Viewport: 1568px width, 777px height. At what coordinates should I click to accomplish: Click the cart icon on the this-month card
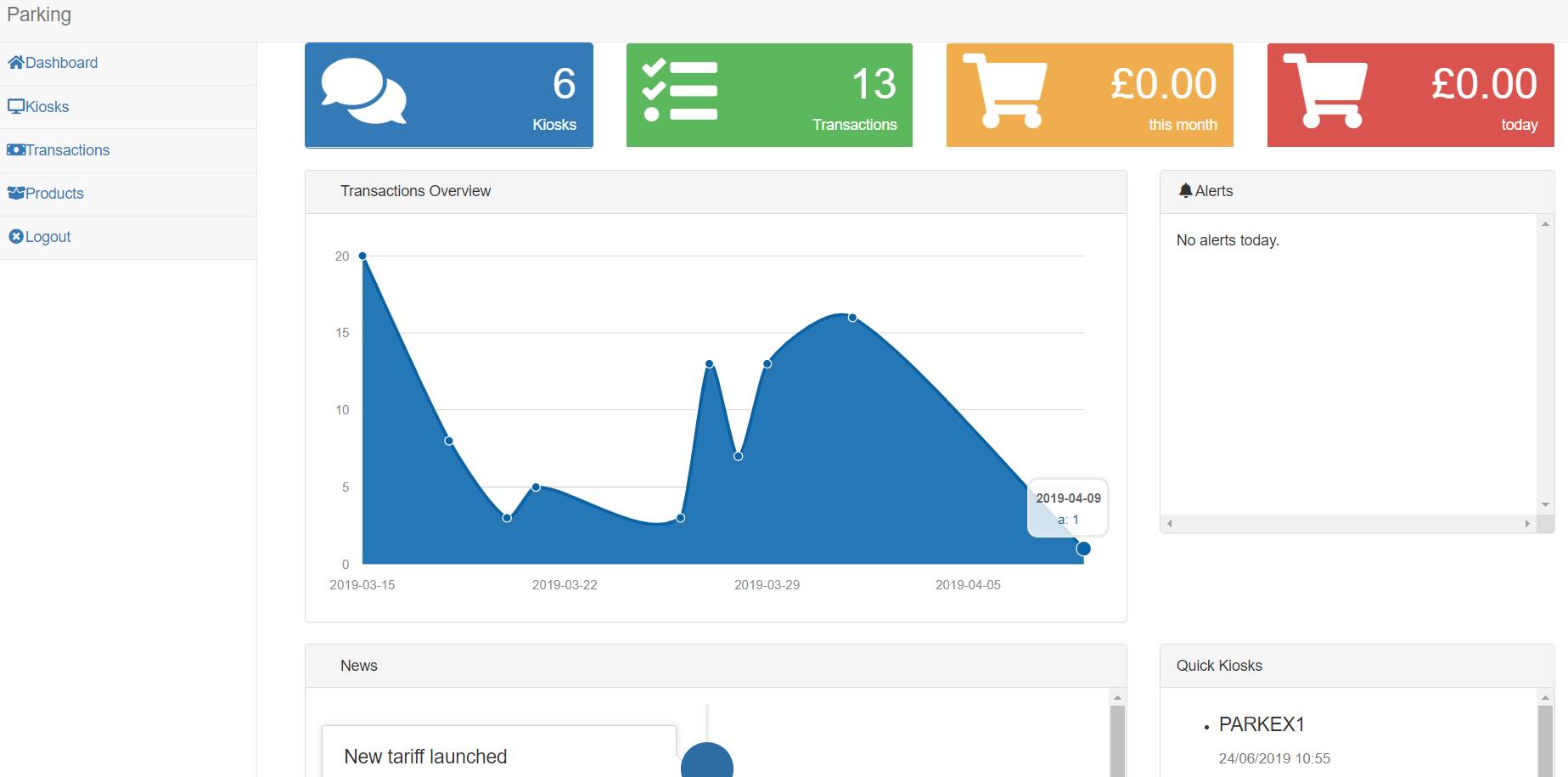[x=1004, y=90]
